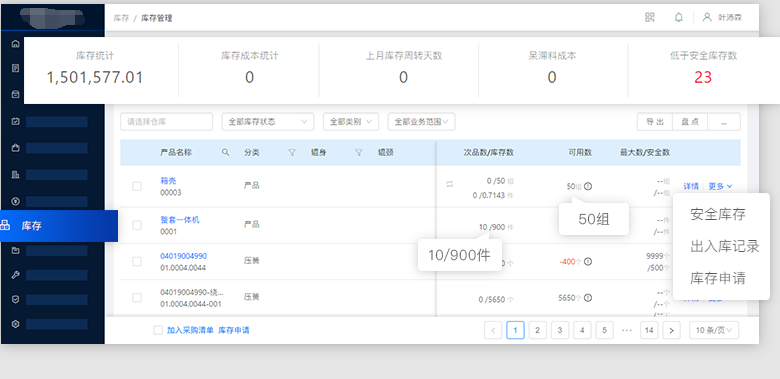This screenshot has width=780, height=379.
Task: Select 出入库记录 from the menu
Action: [x=725, y=246]
